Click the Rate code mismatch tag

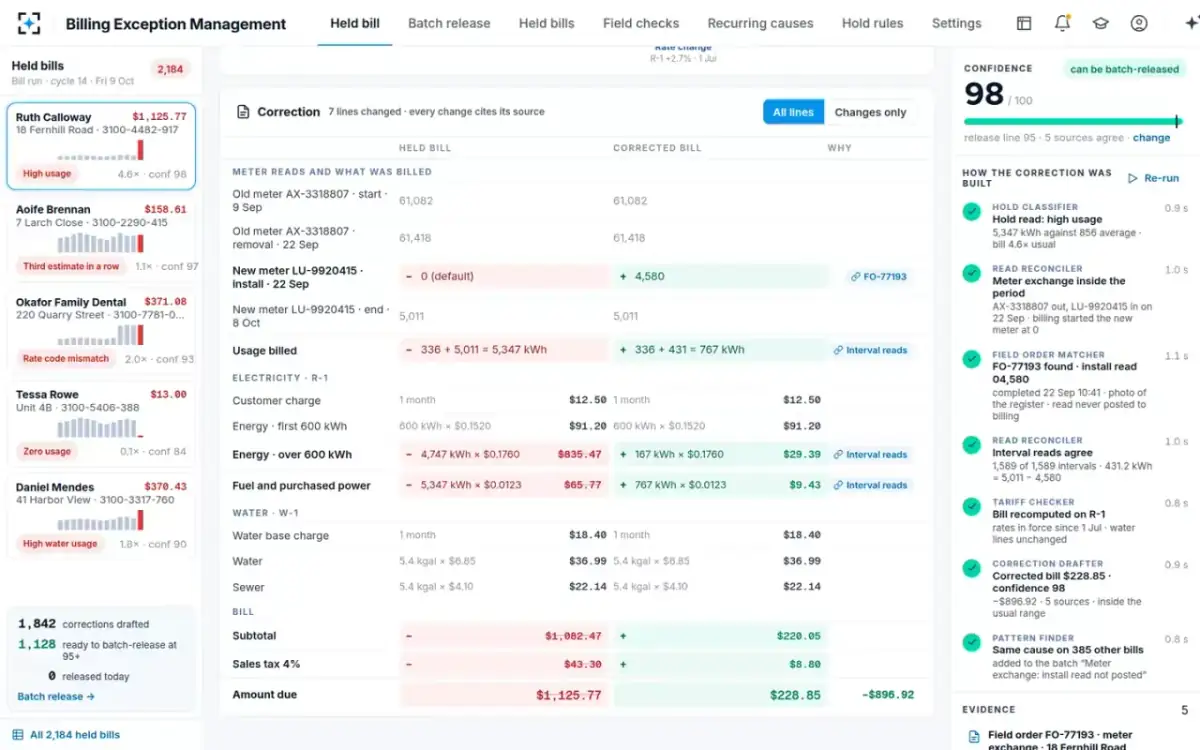[66, 358]
